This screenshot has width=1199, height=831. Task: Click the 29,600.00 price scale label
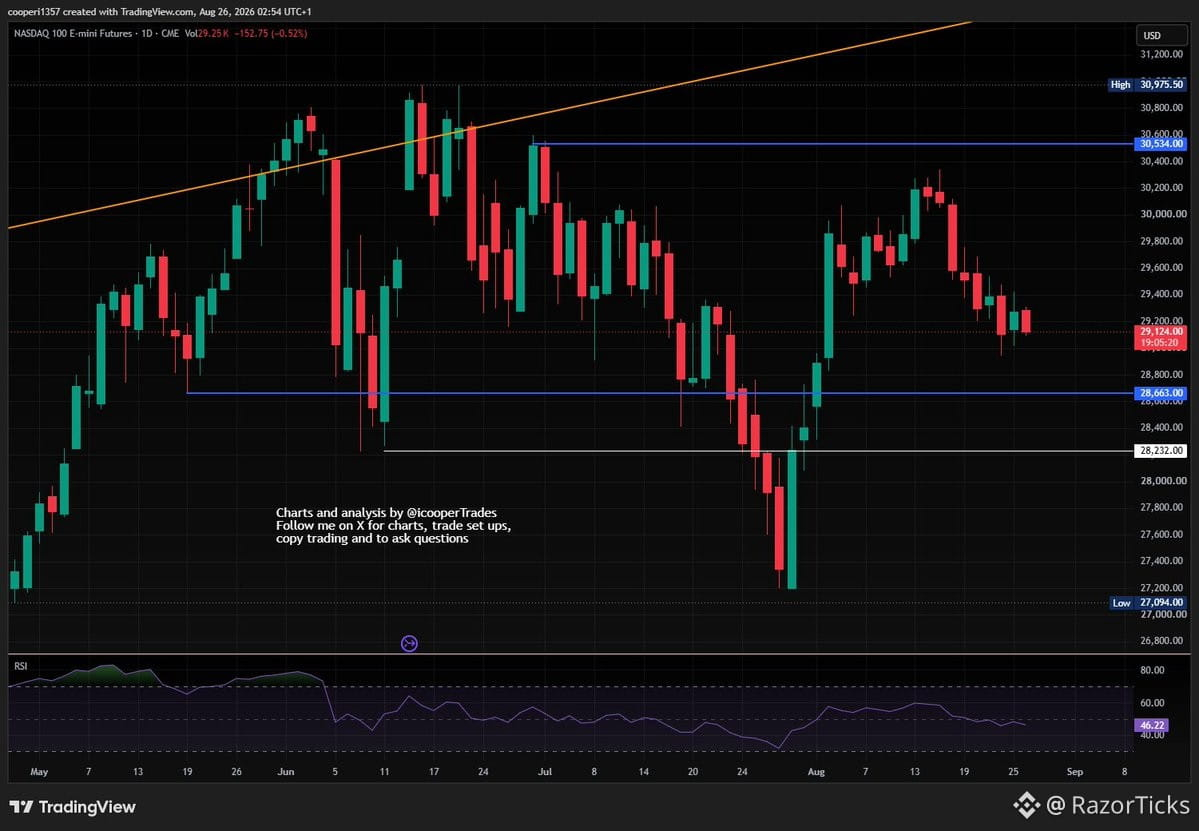1163,268
